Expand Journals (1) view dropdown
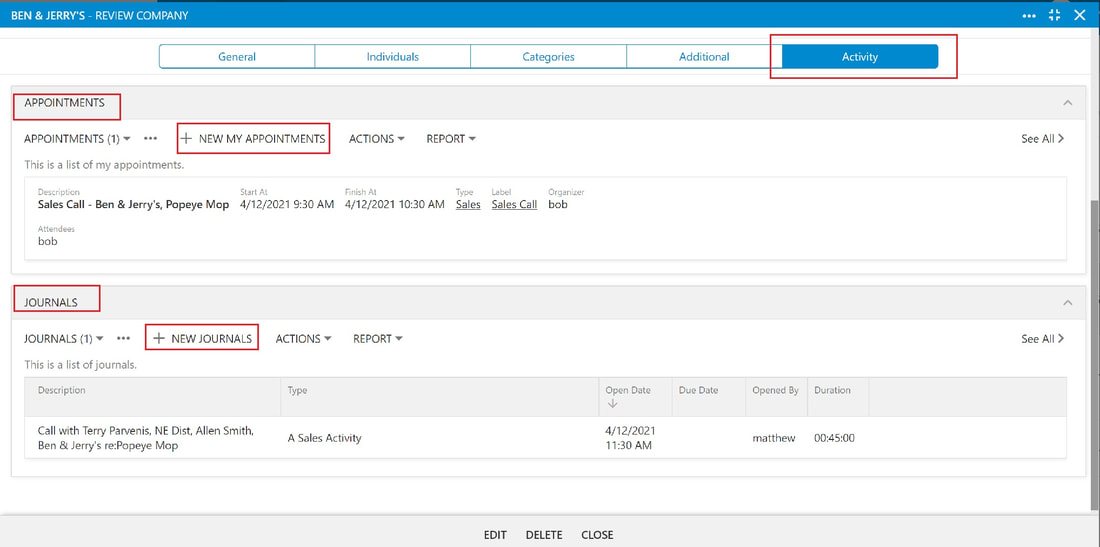The image size is (1100, 547). pyautogui.click(x=64, y=339)
